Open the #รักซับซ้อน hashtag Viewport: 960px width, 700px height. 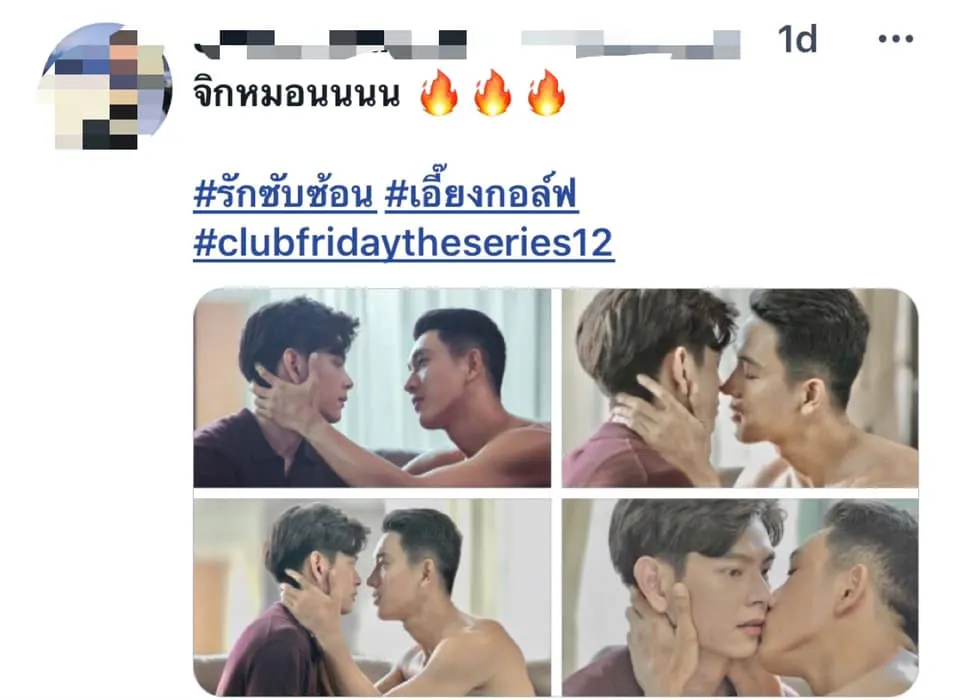pyautogui.click(x=285, y=195)
